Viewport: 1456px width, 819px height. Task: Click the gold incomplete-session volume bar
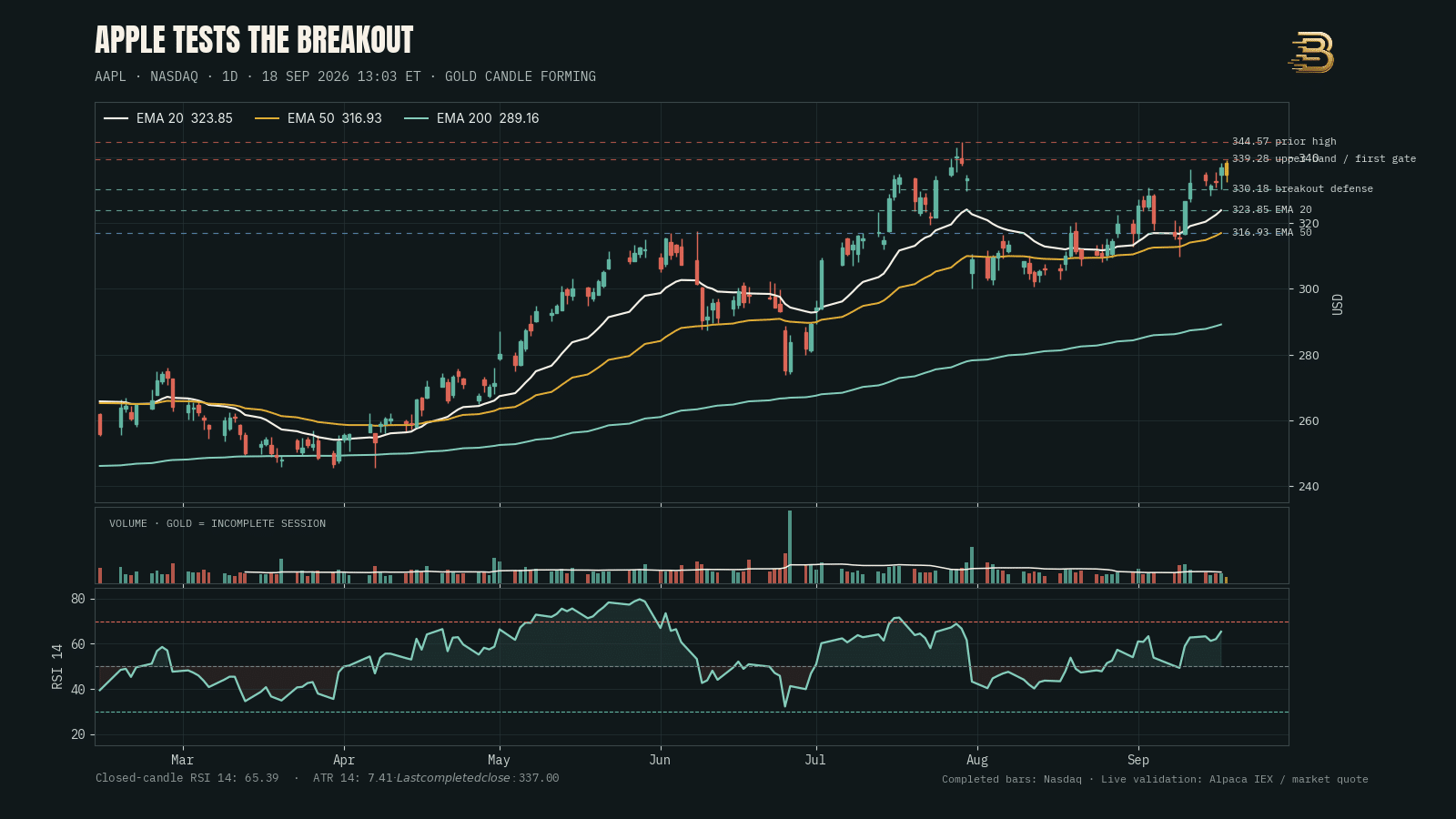click(x=1226, y=580)
